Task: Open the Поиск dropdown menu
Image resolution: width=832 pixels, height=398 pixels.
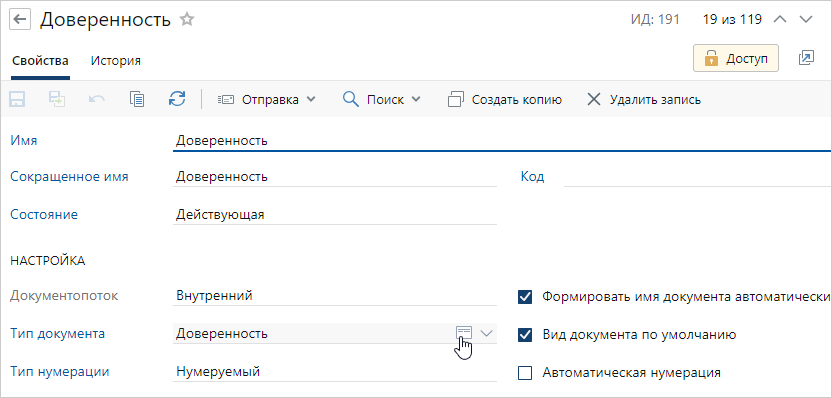Action: click(382, 100)
